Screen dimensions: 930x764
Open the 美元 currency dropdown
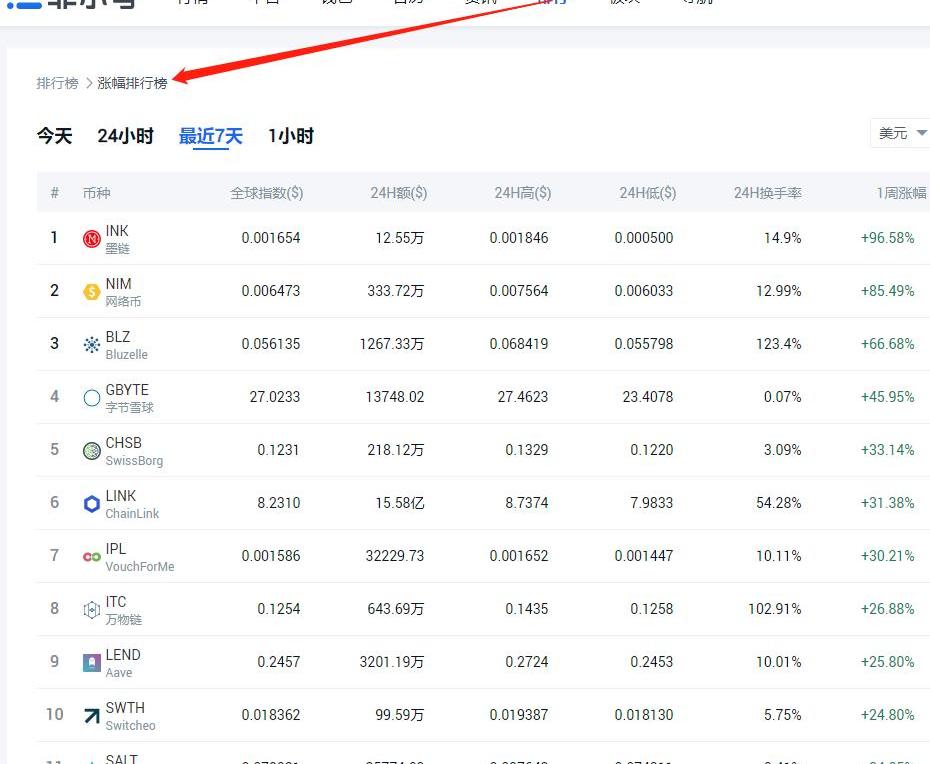[900, 133]
